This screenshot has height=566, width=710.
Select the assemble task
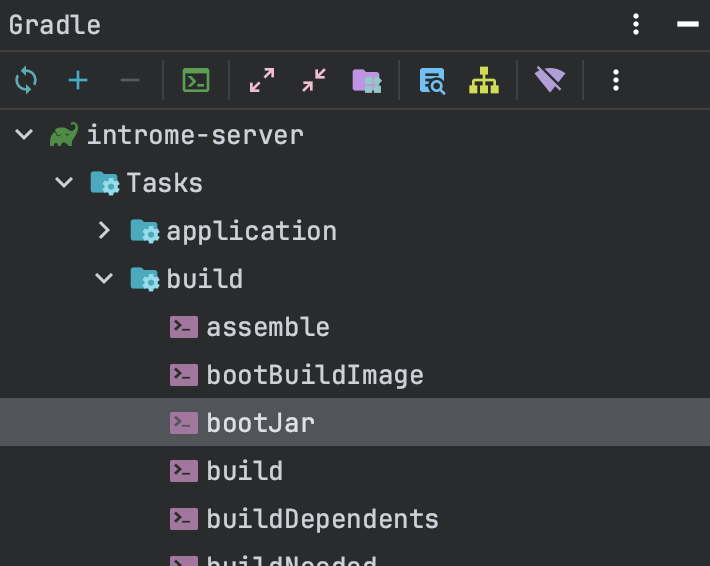pyautogui.click(x=268, y=327)
